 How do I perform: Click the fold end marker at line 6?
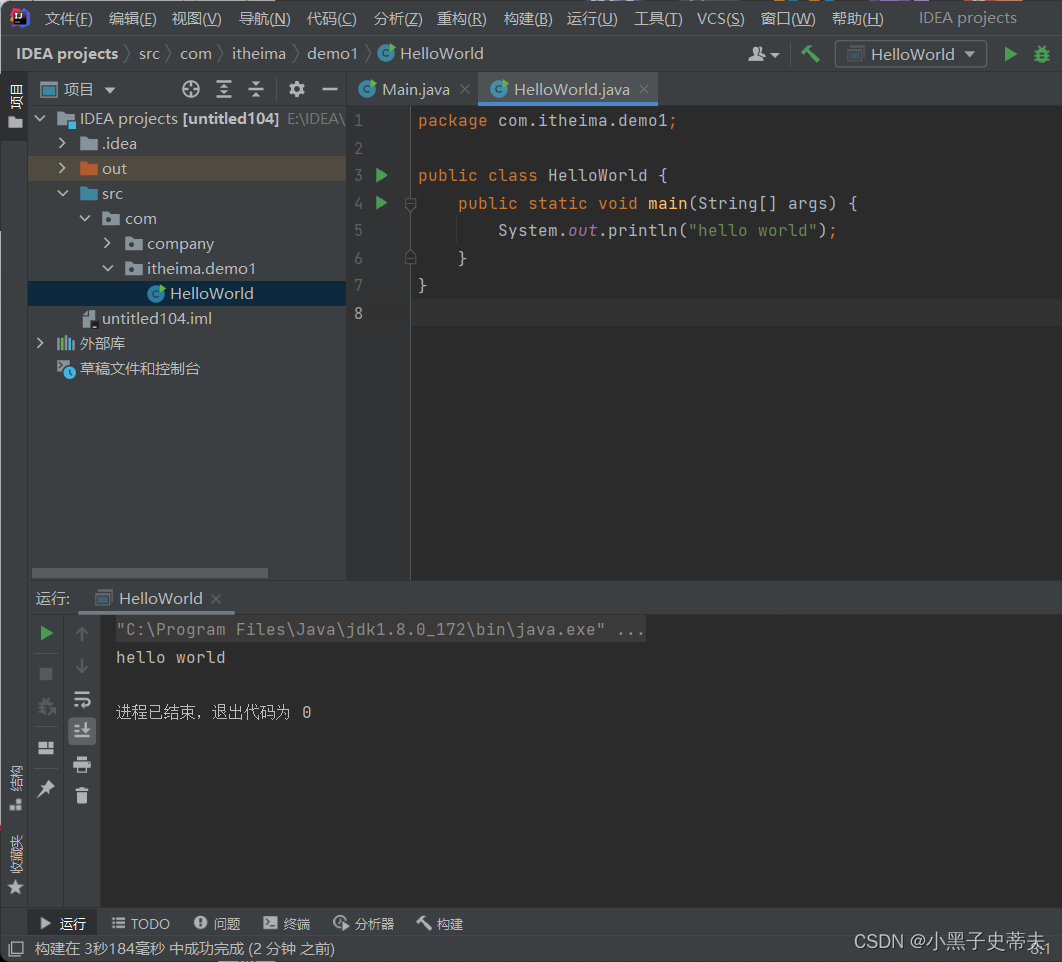click(410, 257)
